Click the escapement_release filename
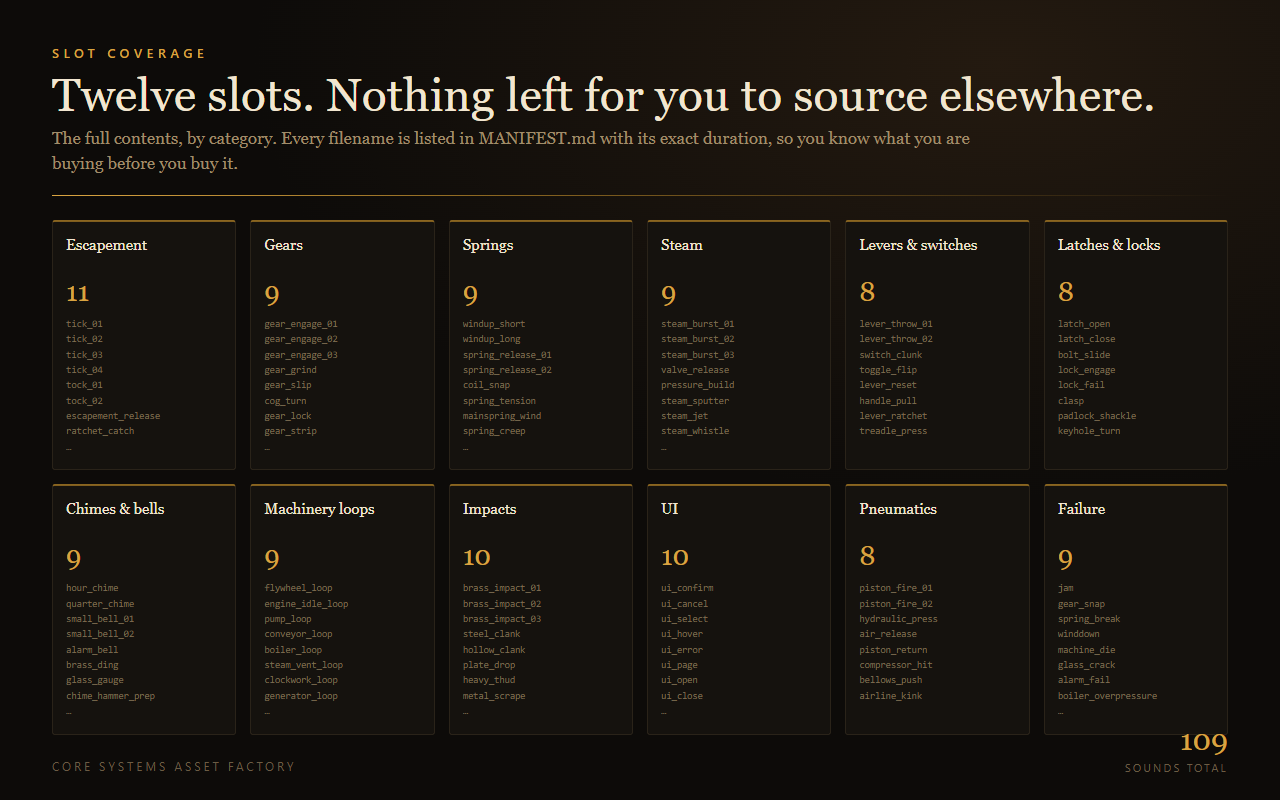 [x=113, y=416]
